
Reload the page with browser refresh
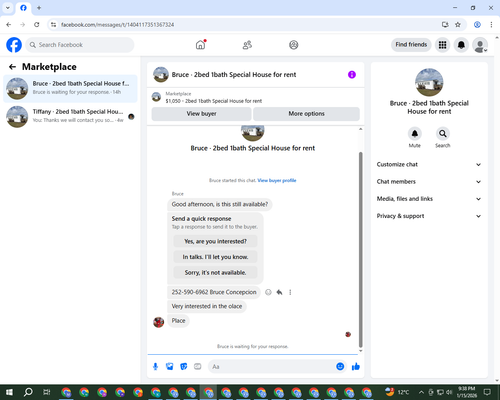(x=37, y=25)
